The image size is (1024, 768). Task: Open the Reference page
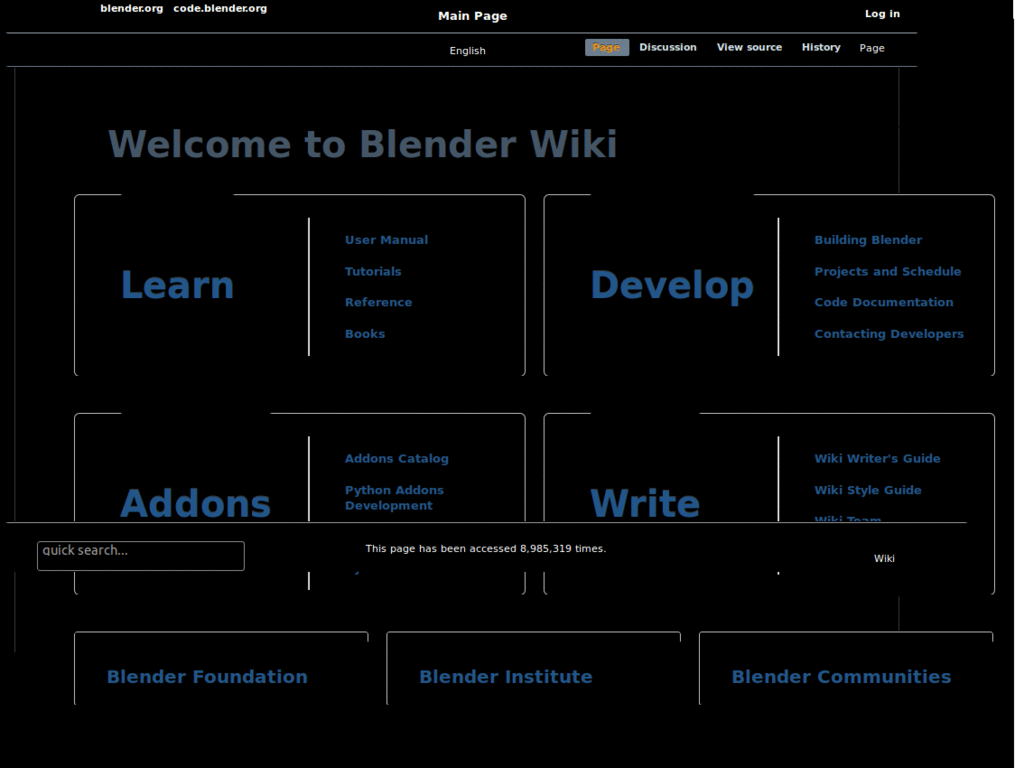378,302
